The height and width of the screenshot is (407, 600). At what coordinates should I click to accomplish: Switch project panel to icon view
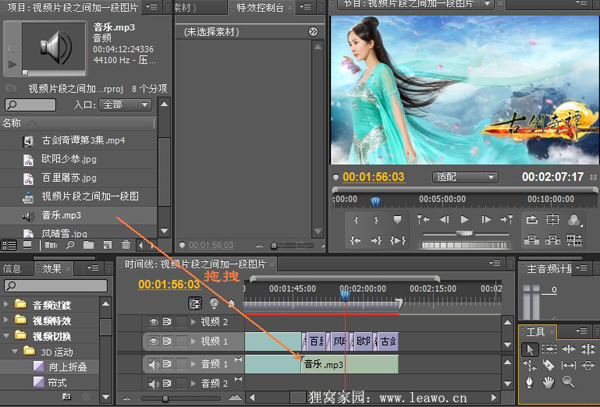pyautogui.click(x=27, y=245)
